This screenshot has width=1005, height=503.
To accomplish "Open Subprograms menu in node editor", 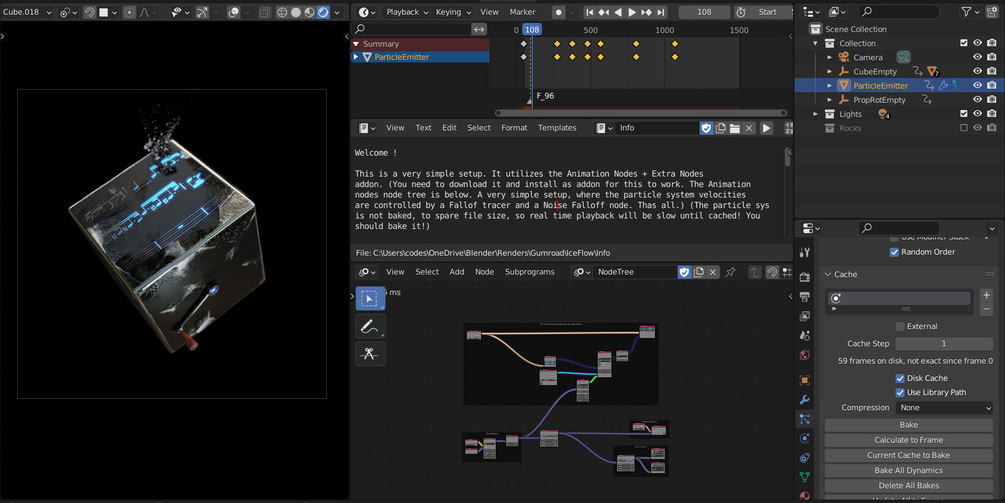I will pos(529,272).
